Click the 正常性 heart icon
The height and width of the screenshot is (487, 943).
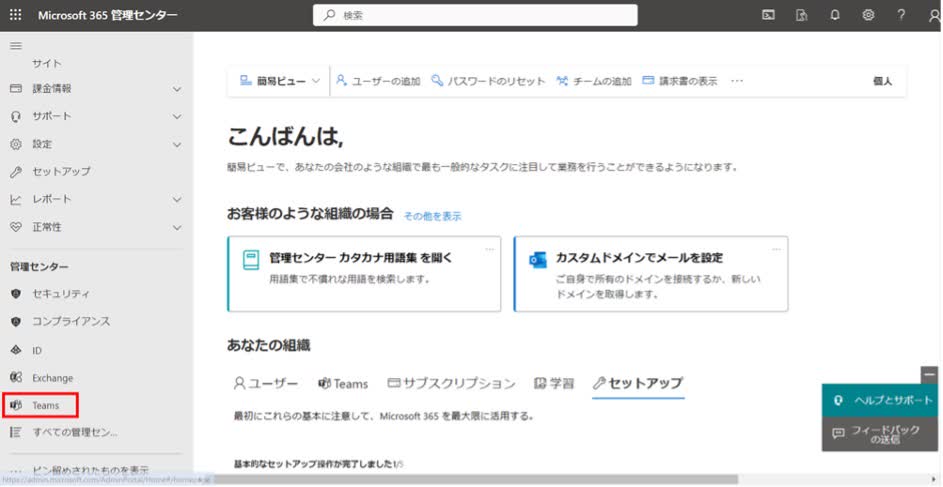16,227
